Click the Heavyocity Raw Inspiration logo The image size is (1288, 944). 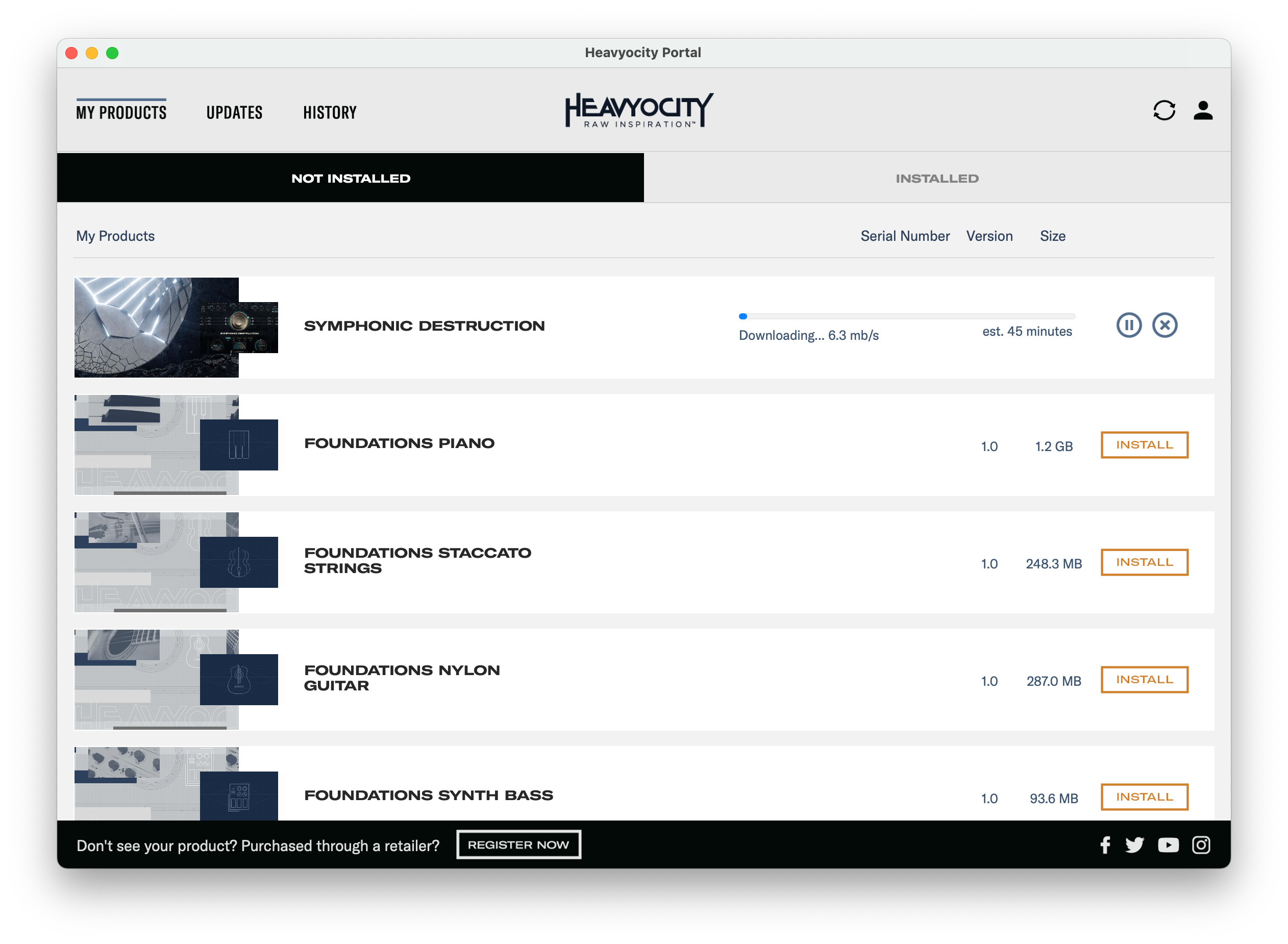click(x=639, y=110)
